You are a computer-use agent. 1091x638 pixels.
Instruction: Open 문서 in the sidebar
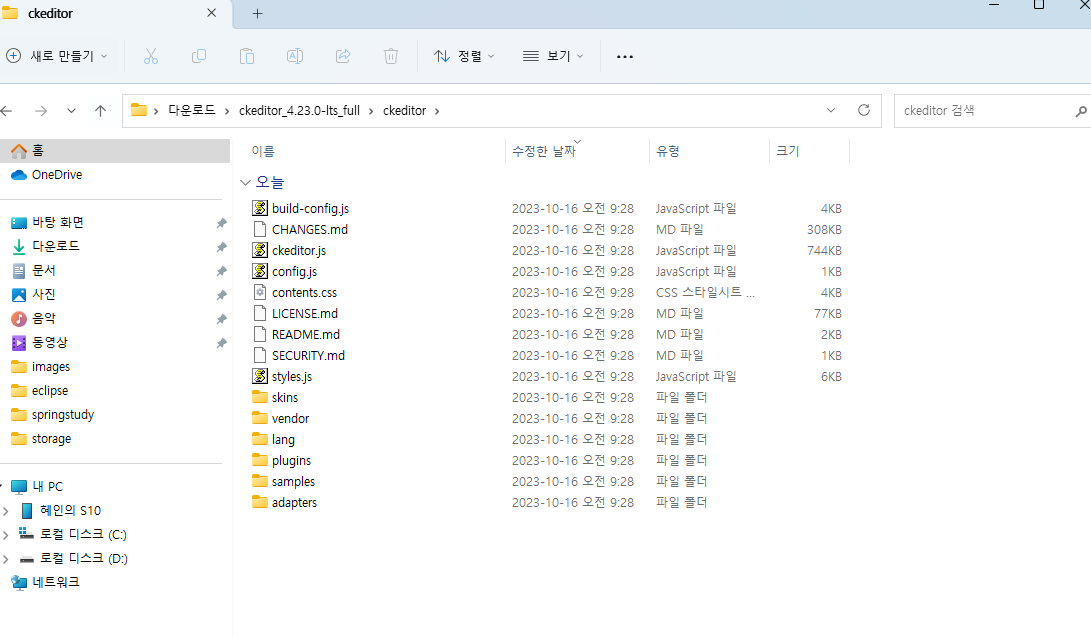tap(44, 271)
